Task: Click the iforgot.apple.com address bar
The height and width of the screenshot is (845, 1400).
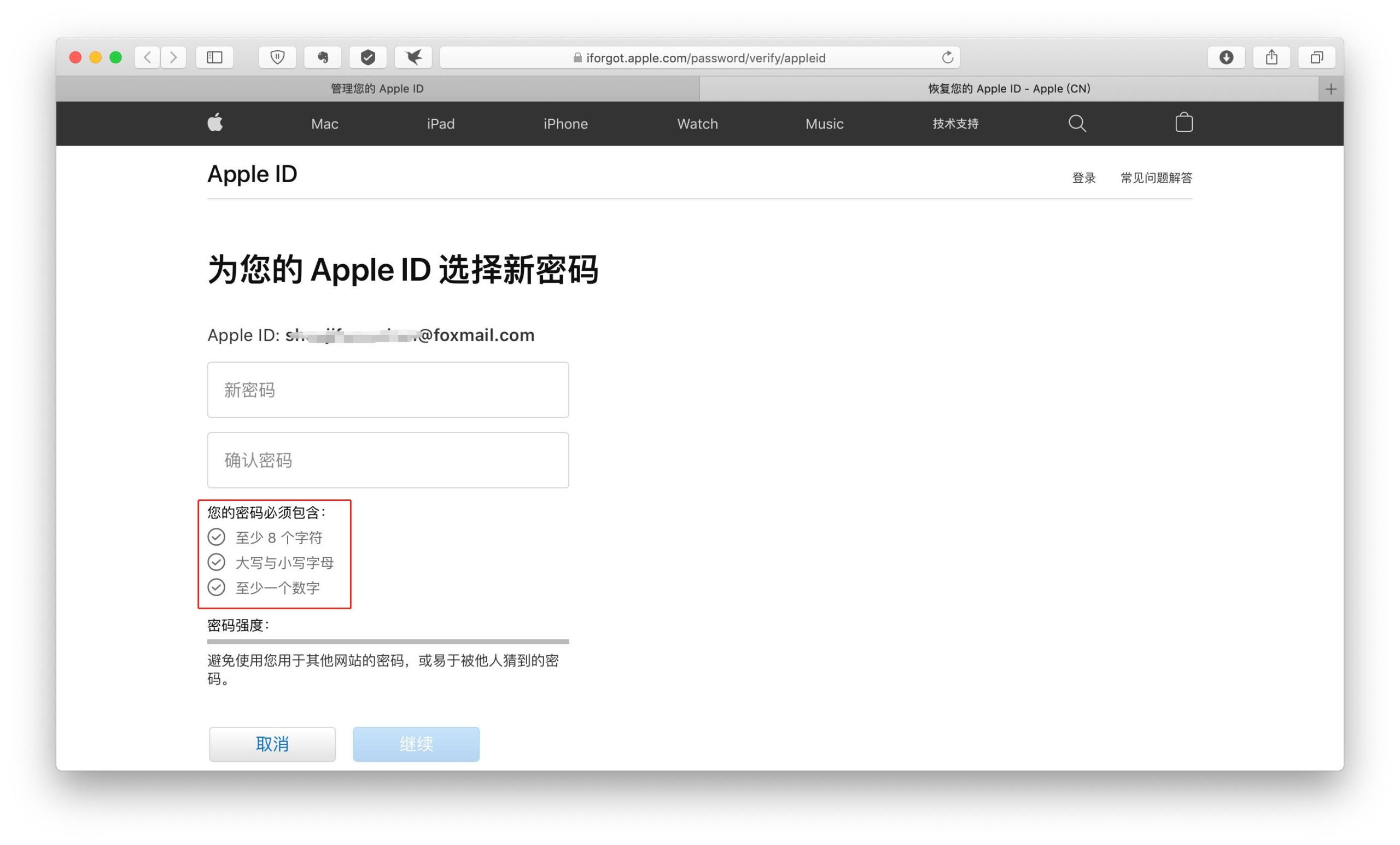Action: coord(700,57)
